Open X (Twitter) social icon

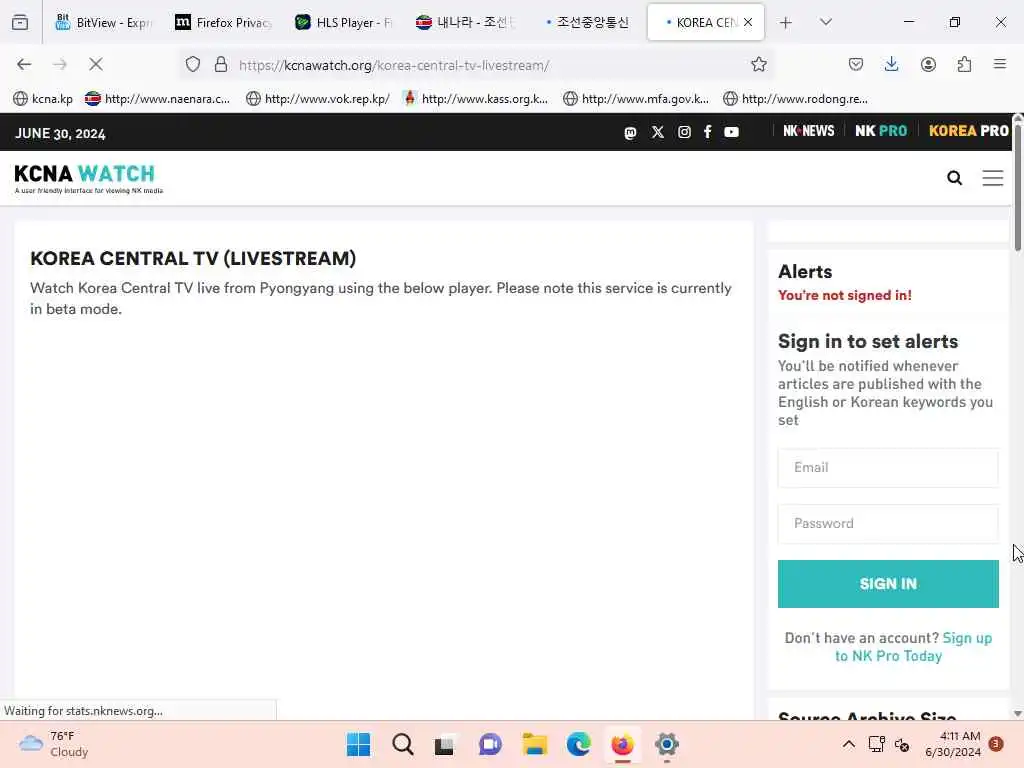(658, 132)
